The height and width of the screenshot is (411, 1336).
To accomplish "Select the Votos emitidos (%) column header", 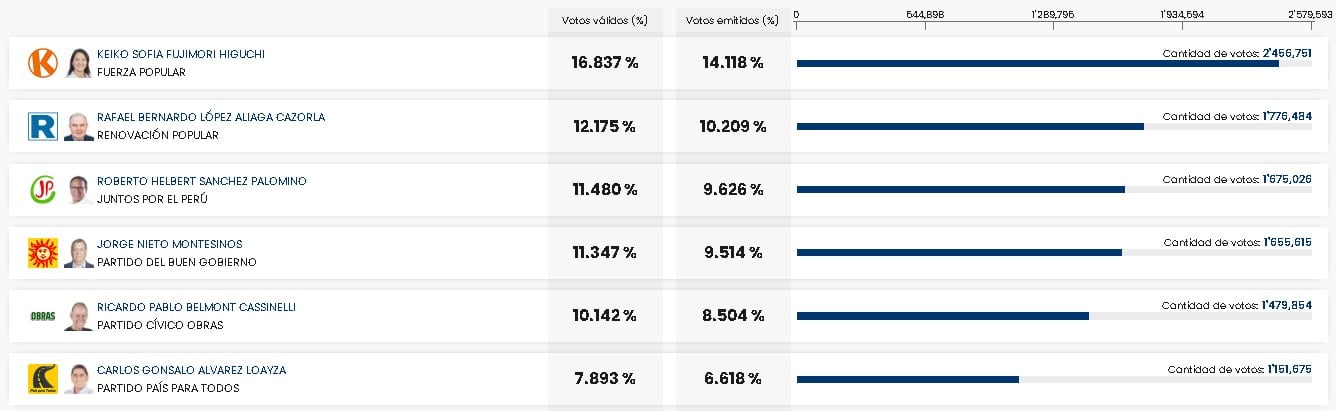I will [732, 20].
